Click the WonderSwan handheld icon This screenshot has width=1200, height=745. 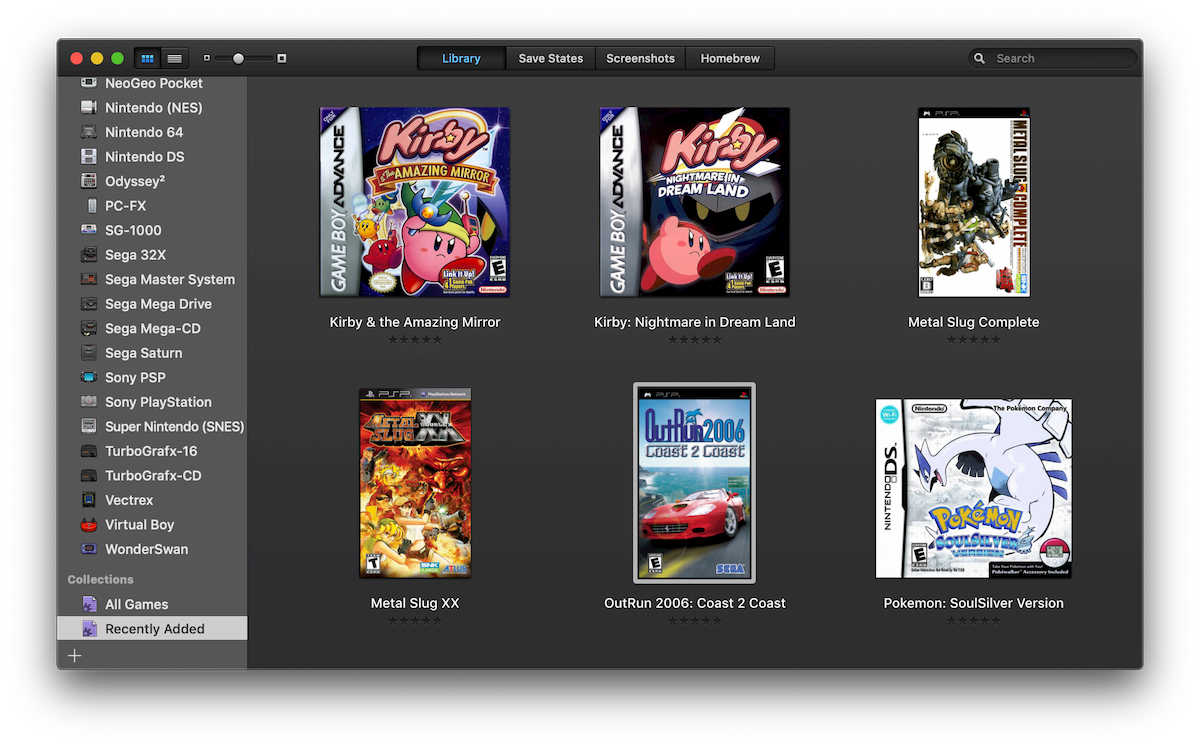pos(88,549)
